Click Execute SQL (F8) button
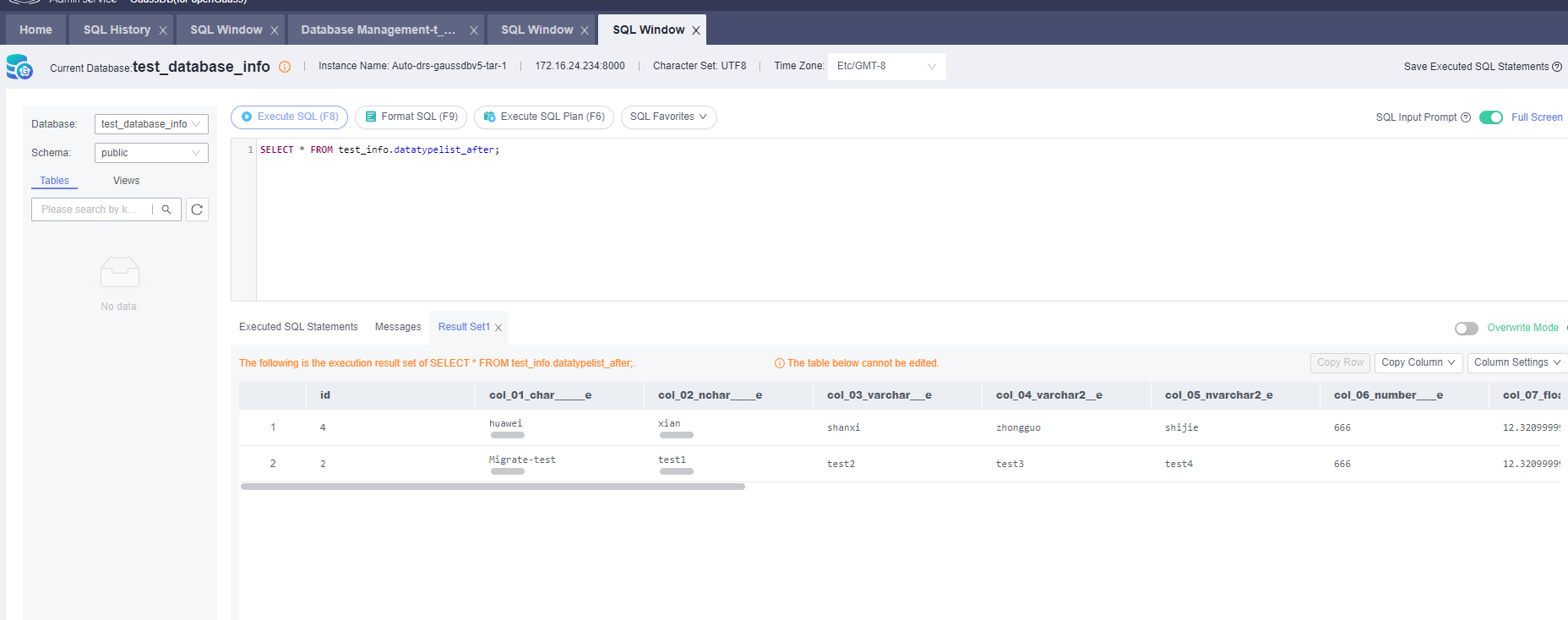This screenshot has width=1568, height=620. coord(289,117)
